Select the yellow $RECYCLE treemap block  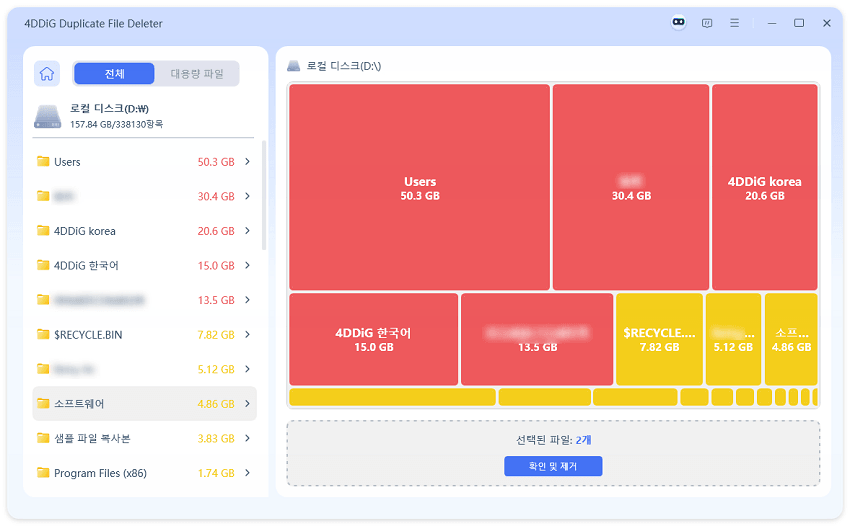click(x=659, y=339)
